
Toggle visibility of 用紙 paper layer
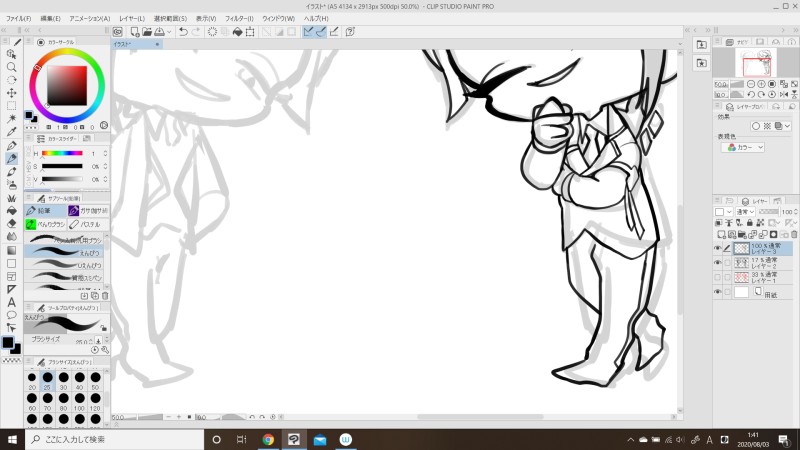click(x=717, y=292)
